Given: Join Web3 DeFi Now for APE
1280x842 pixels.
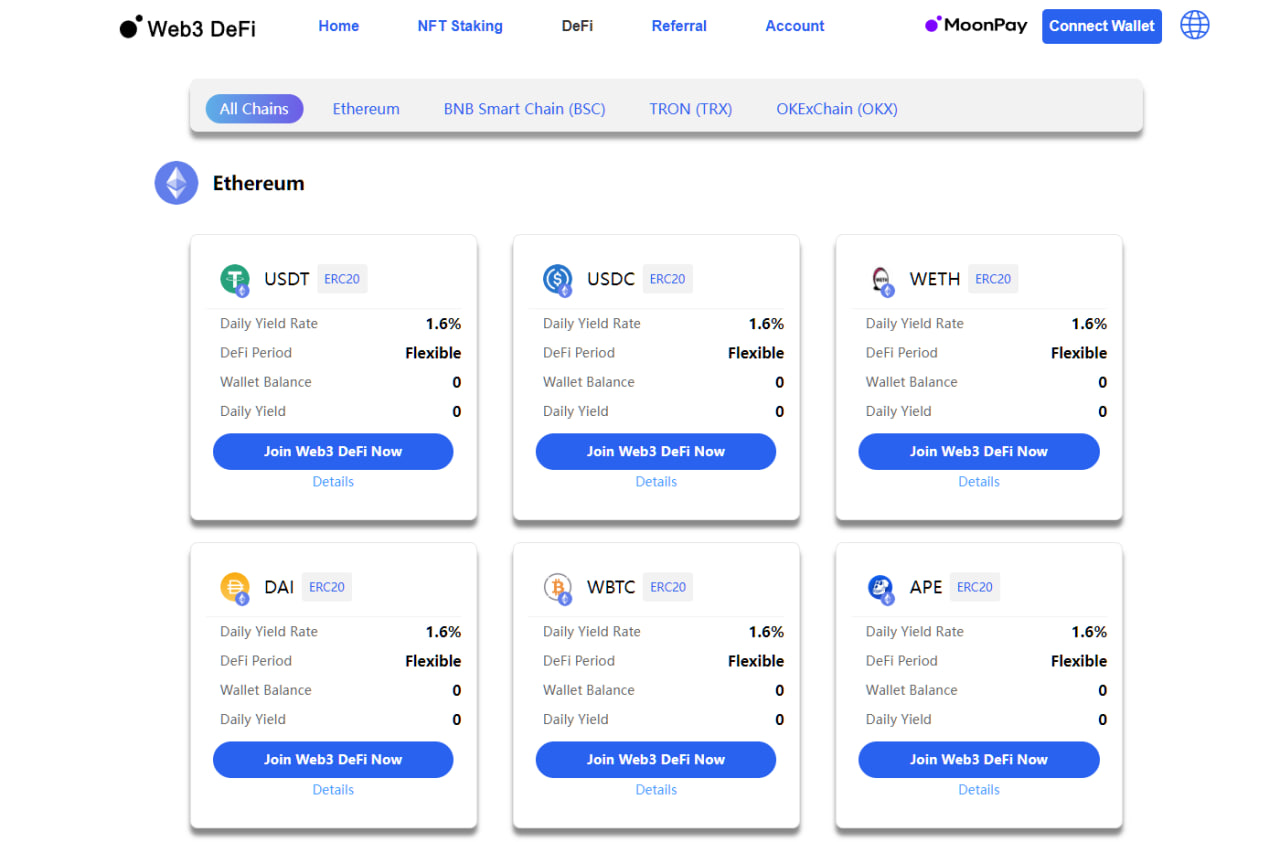Looking at the screenshot, I should [x=979, y=759].
